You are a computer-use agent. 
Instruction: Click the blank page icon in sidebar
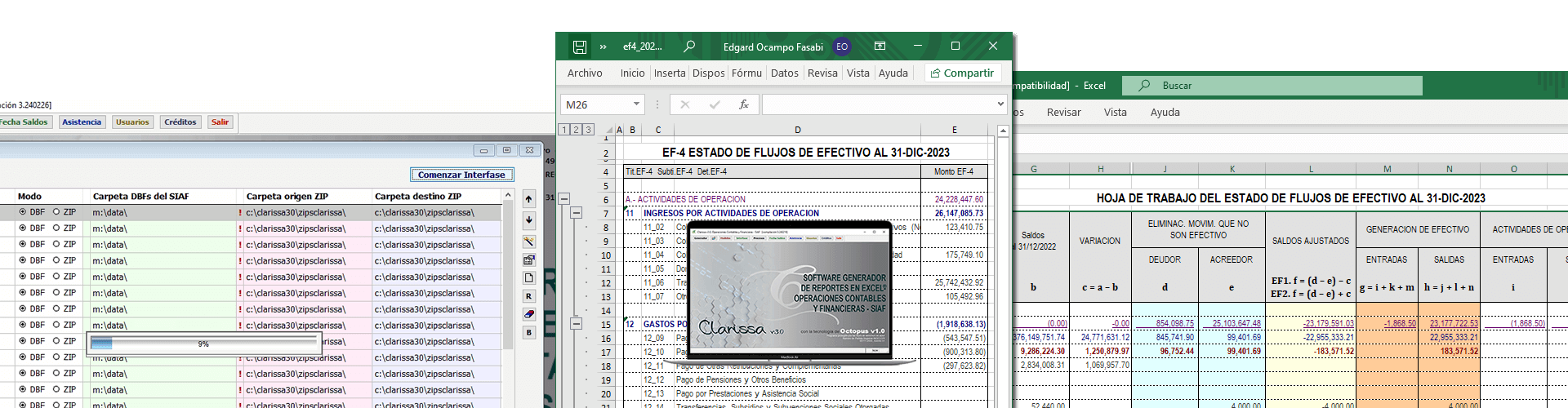click(529, 278)
